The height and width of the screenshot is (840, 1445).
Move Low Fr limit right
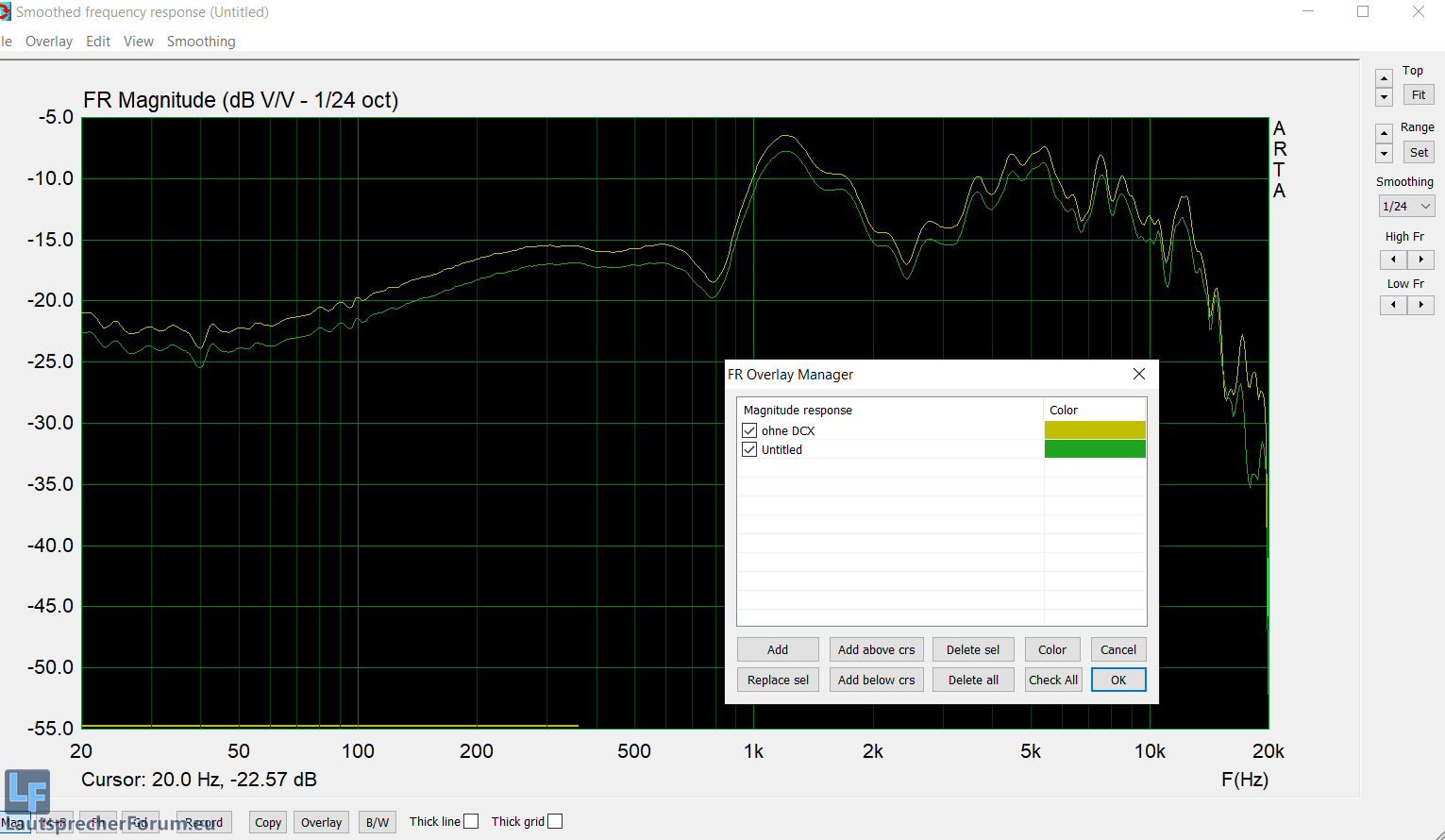click(1420, 305)
